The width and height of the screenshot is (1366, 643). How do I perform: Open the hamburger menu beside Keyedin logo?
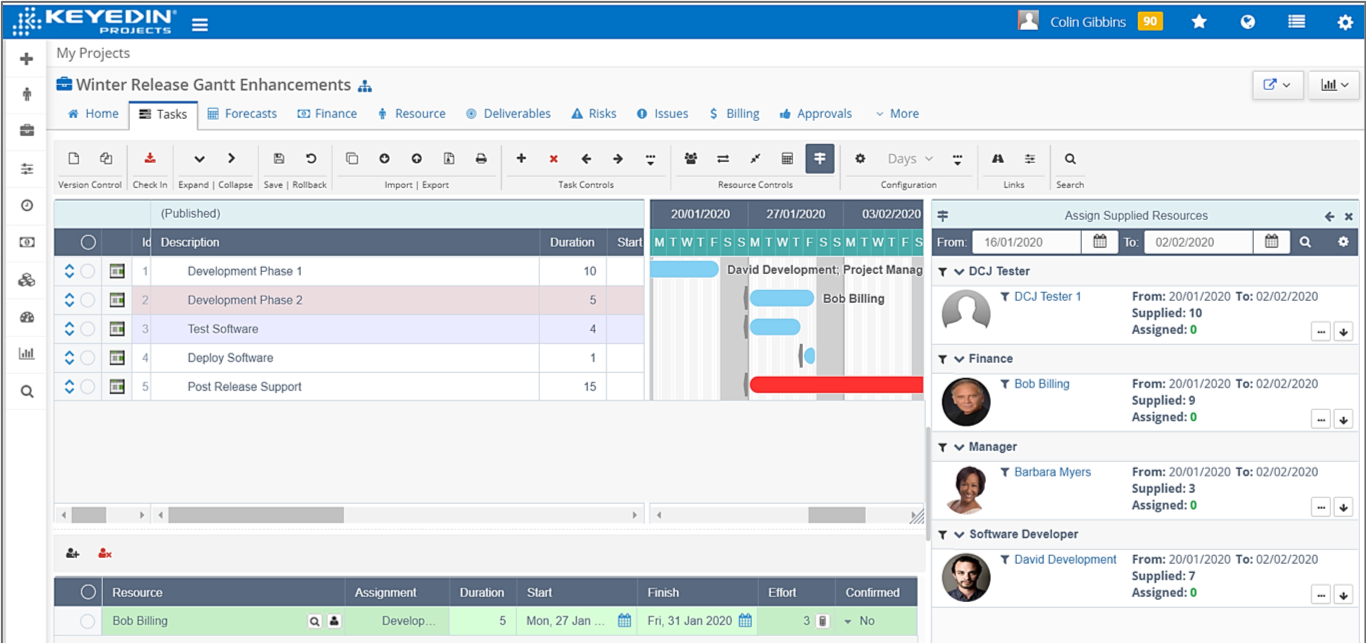pyautogui.click(x=200, y=24)
